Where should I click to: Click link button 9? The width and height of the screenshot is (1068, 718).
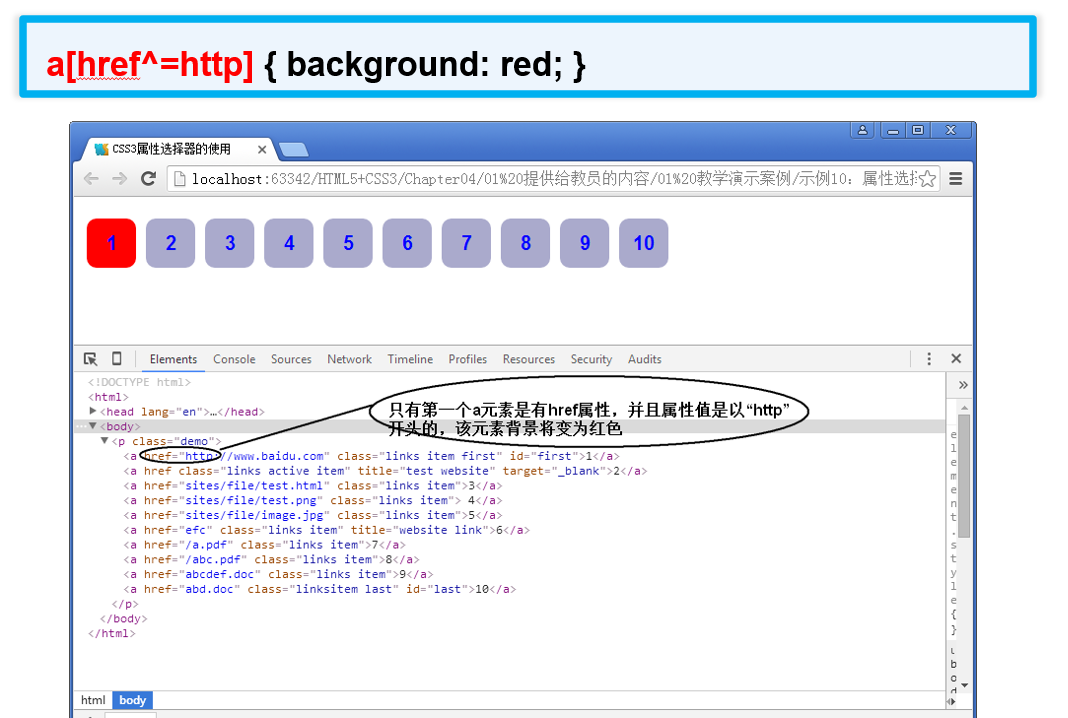pos(584,243)
